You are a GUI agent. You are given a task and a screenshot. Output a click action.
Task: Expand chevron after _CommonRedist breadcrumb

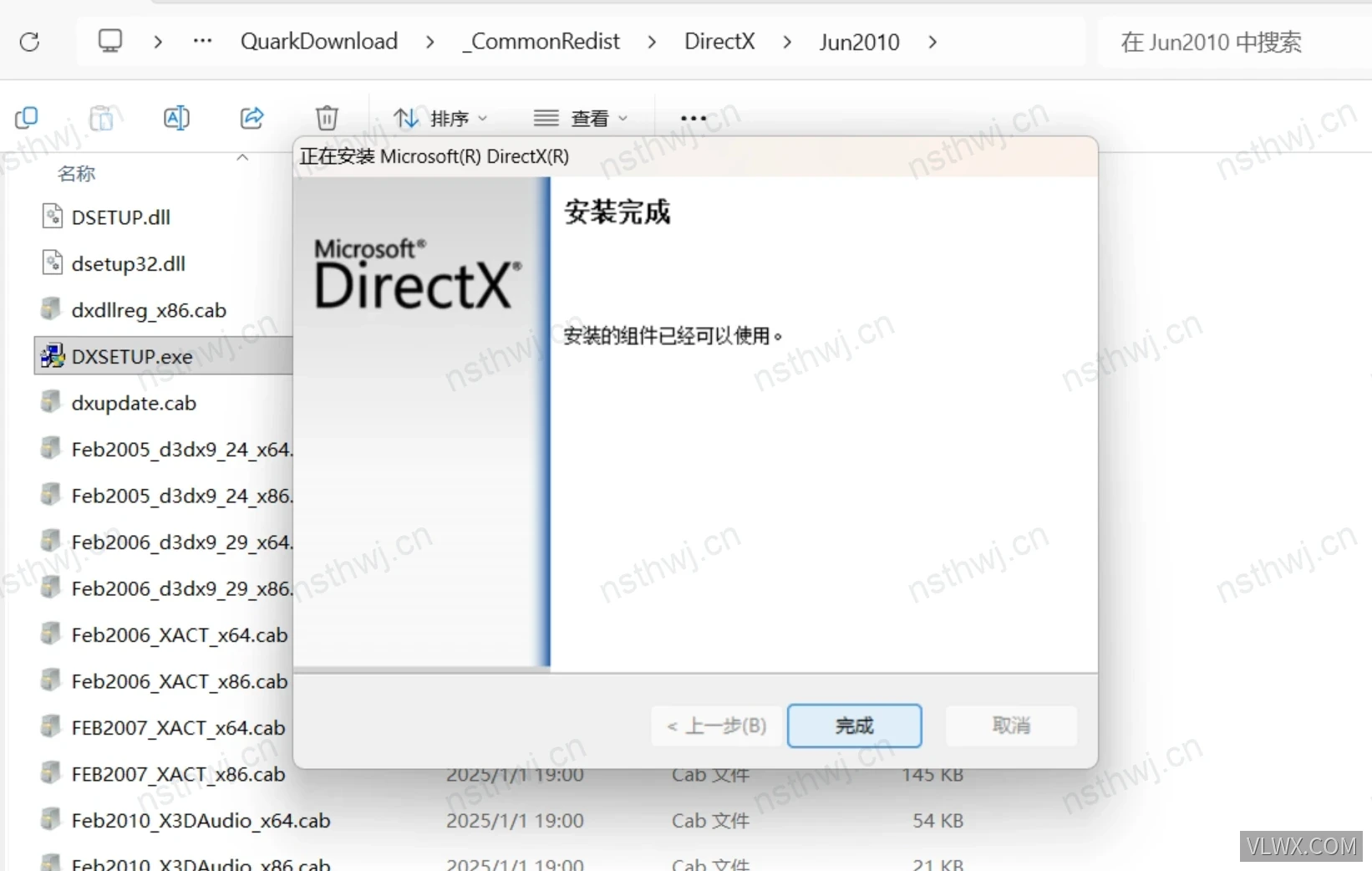point(652,42)
